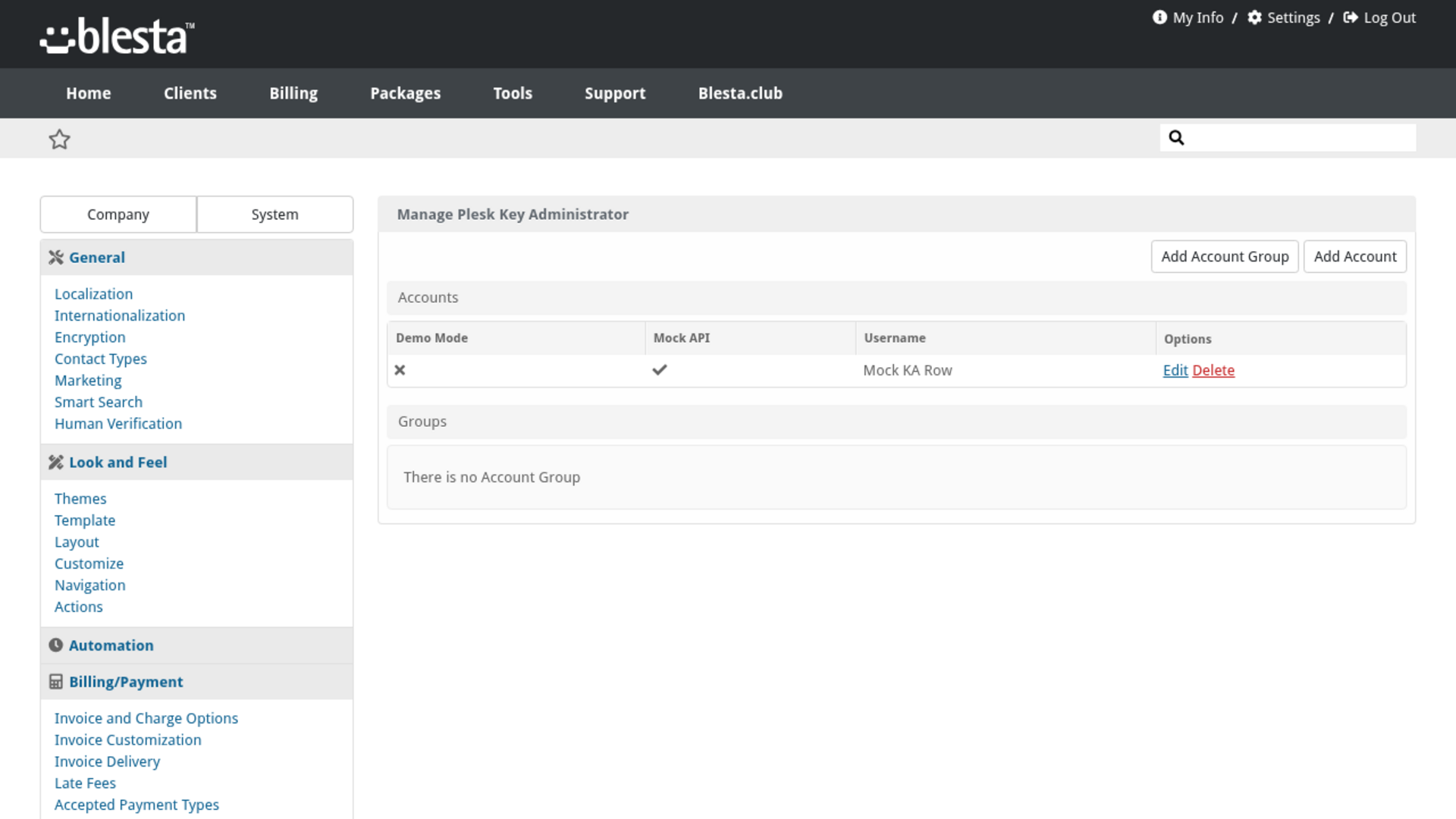Viewport: 1456px width, 819px height.
Task: Open Late Fees settings
Action: click(85, 783)
